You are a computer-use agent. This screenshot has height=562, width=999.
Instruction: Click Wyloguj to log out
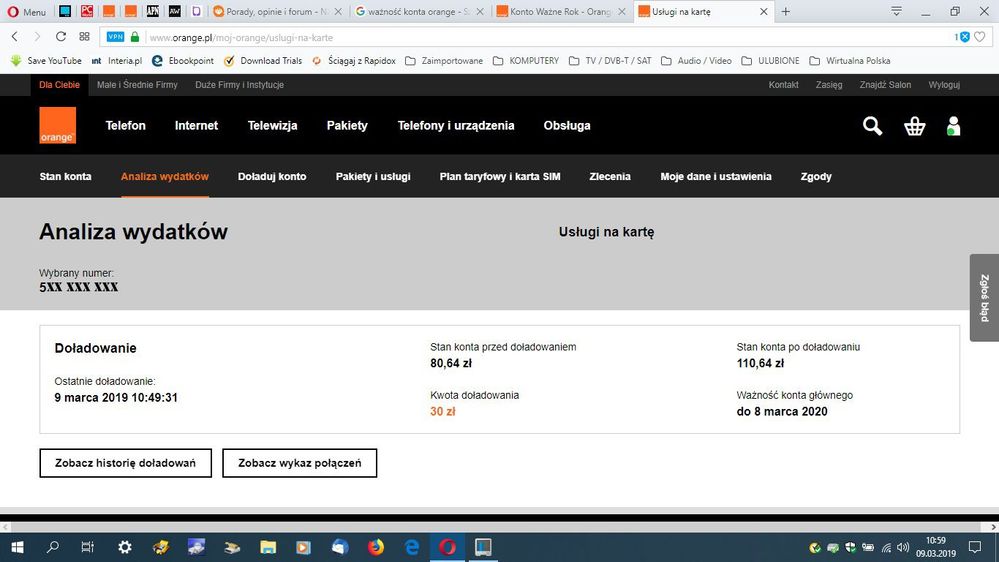(944, 85)
